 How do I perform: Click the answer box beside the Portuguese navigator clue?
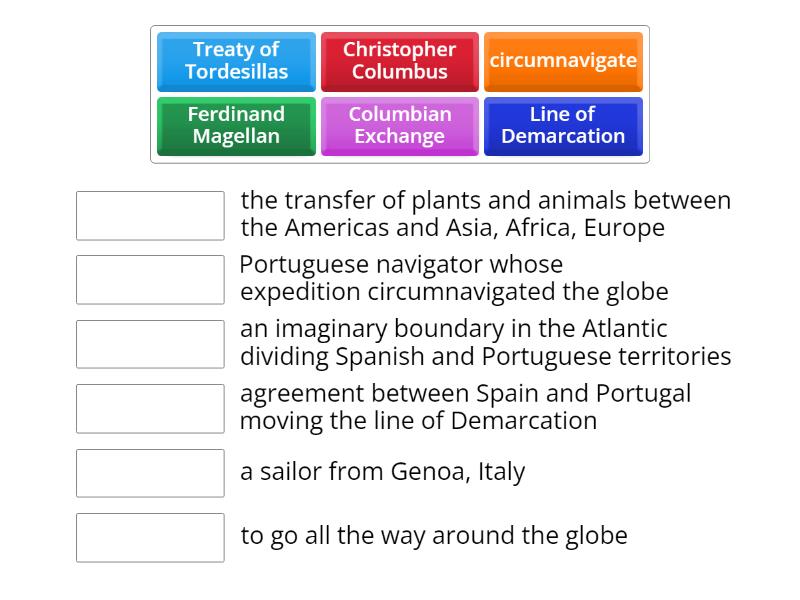pos(149,280)
